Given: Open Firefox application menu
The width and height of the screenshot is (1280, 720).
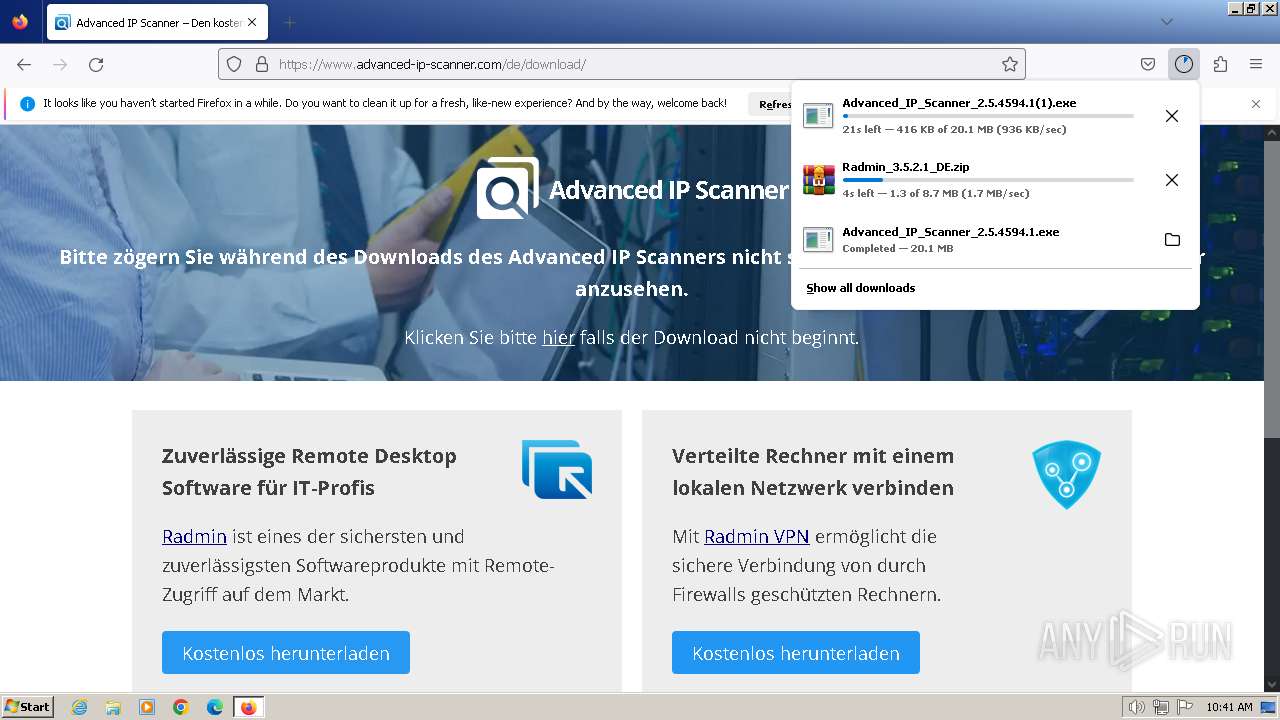Looking at the screenshot, I should click(x=1256, y=64).
